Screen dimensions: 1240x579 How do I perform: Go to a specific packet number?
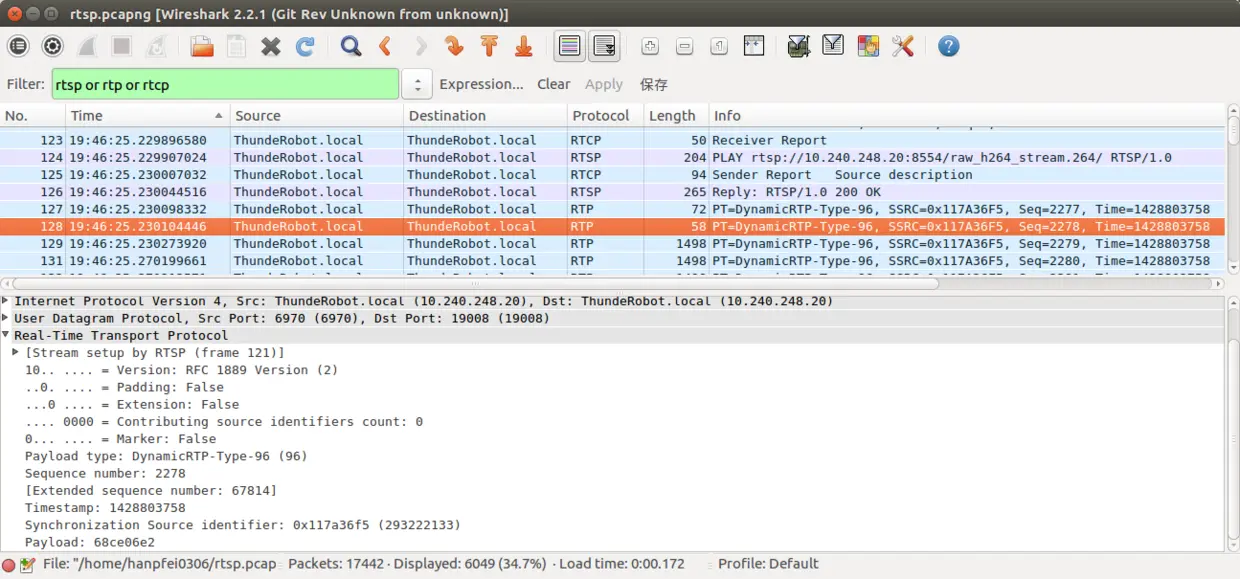point(454,46)
